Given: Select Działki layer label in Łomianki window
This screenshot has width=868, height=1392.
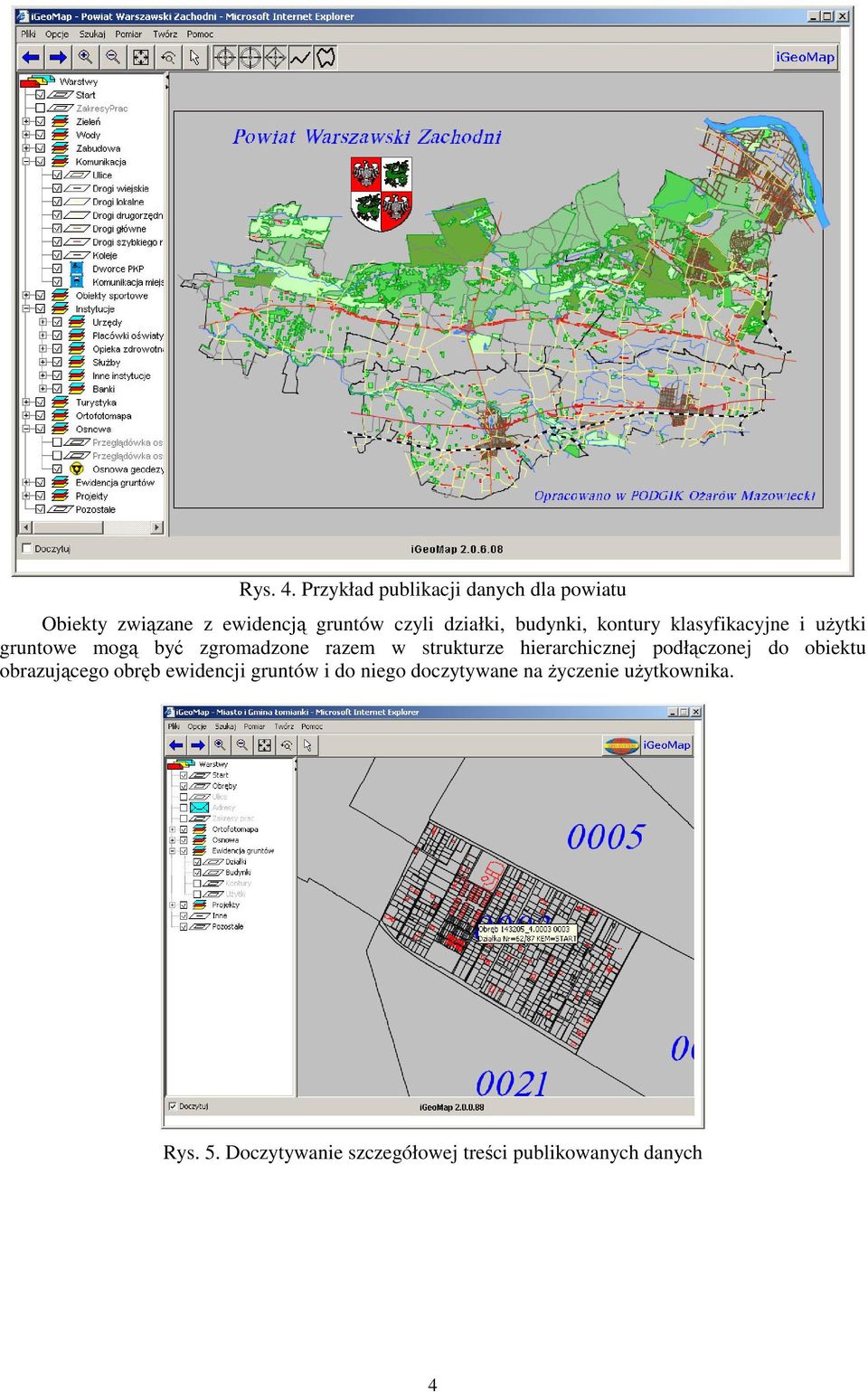Looking at the screenshot, I should click(x=236, y=861).
